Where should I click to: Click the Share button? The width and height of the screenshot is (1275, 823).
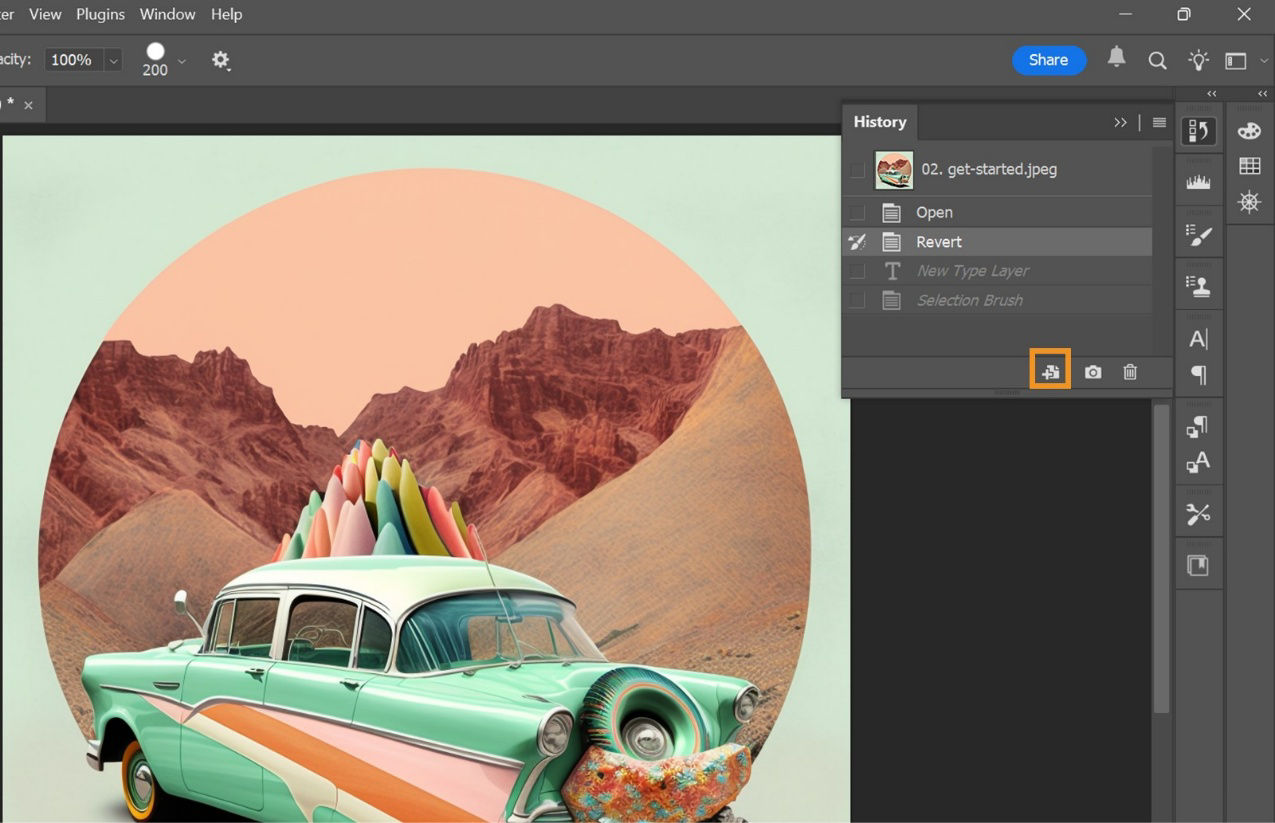tap(1048, 60)
